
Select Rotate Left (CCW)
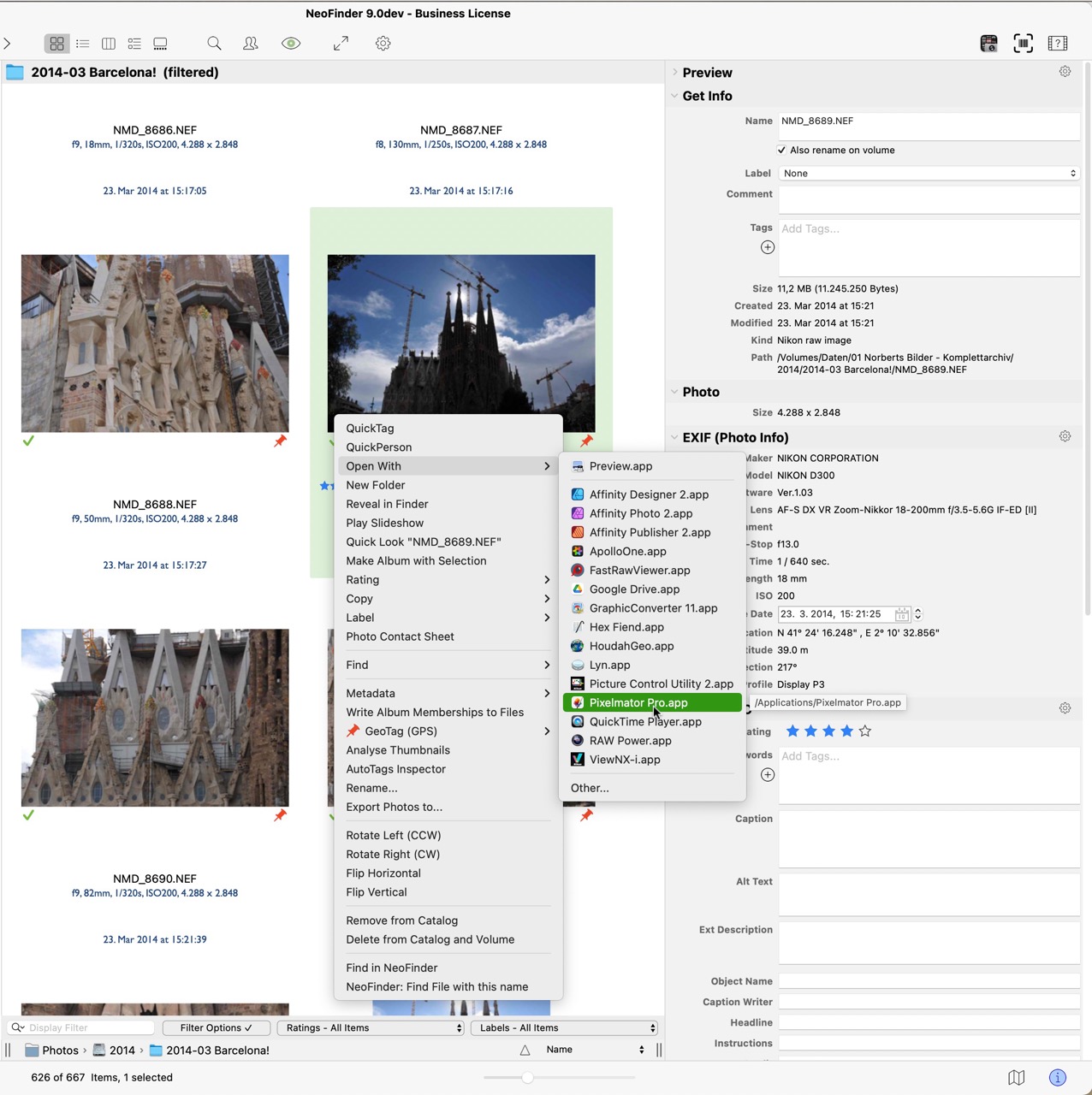click(448, 836)
